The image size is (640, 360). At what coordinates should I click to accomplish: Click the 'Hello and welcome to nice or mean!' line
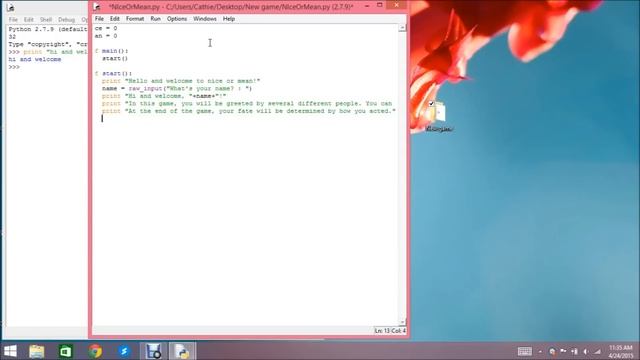181,81
